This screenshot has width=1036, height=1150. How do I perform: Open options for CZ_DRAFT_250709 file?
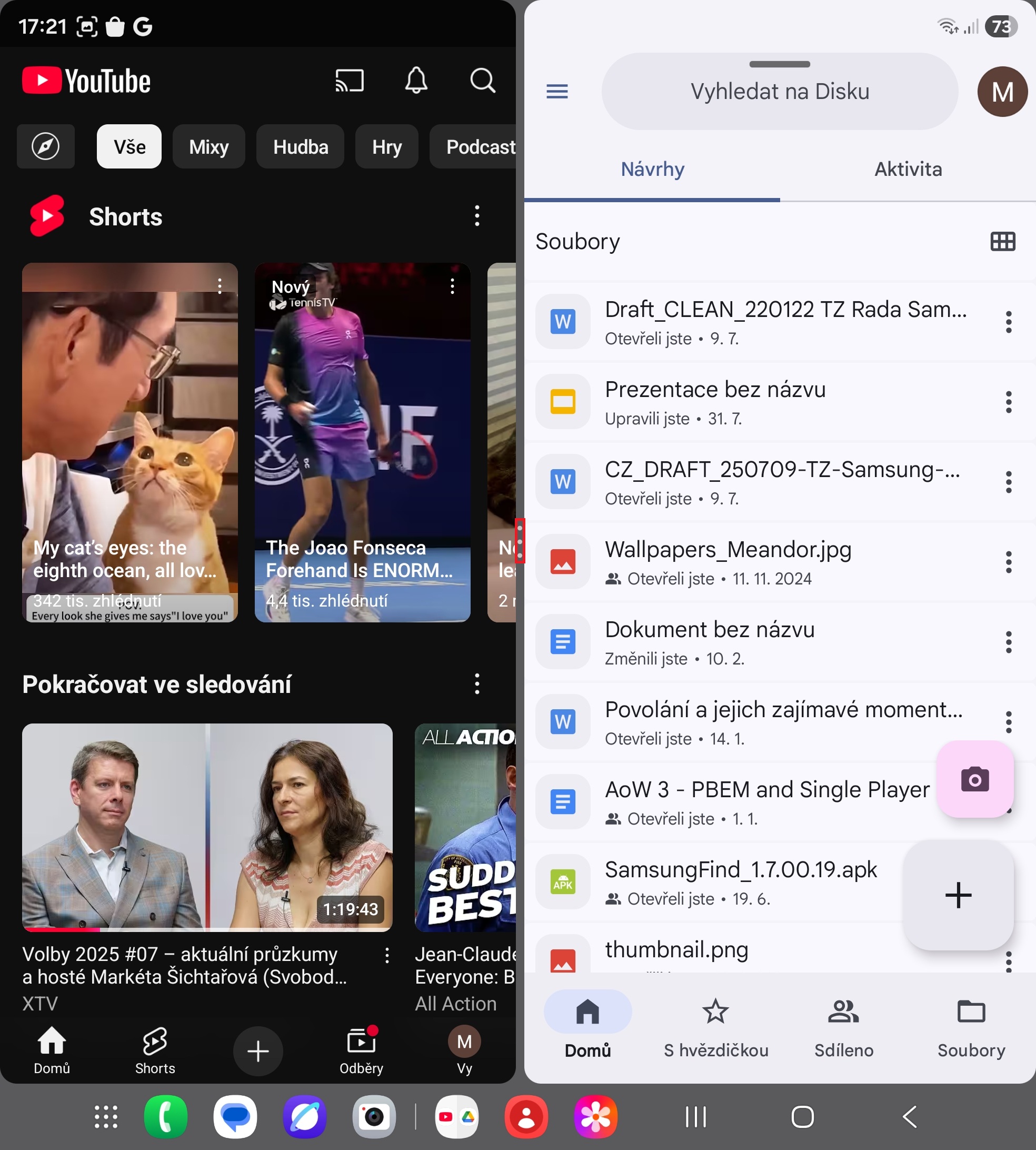[x=1008, y=482]
